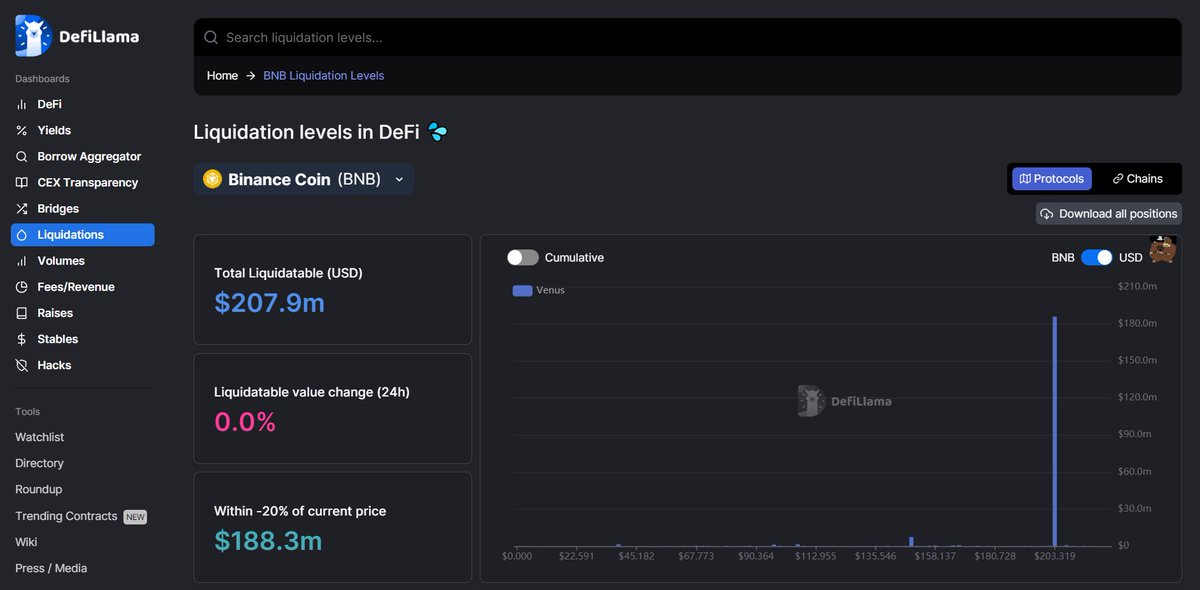
Task: Click the Raises book icon
Action: (22, 313)
